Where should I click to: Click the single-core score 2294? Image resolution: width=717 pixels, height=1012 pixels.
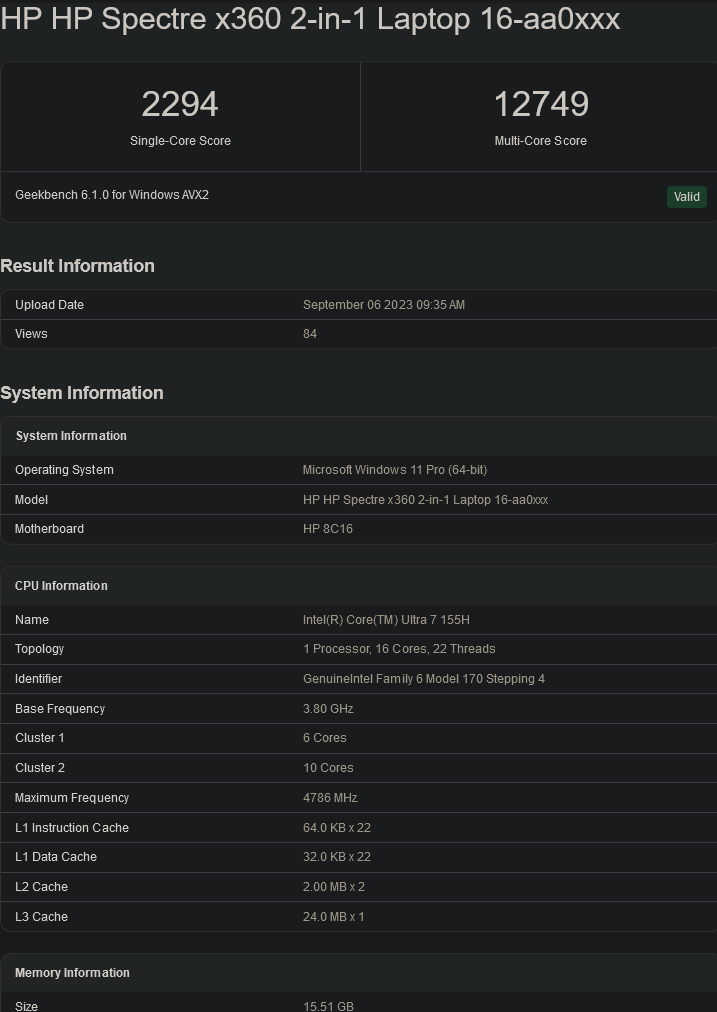[180, 104]
